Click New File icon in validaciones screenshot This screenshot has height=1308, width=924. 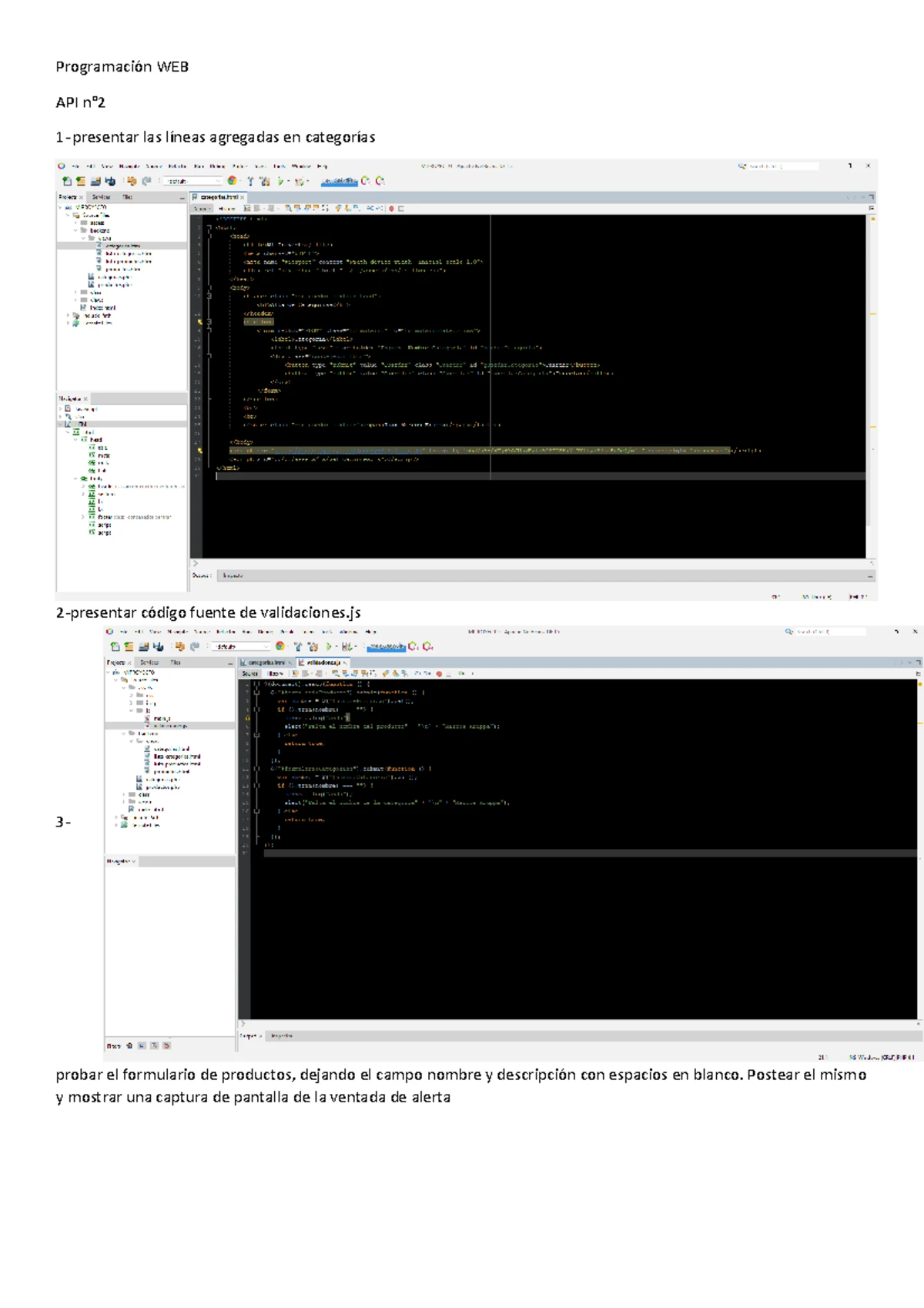(115, 646)
